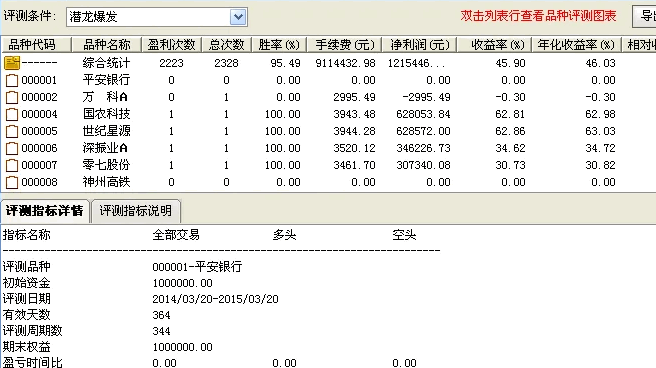Click the date range 2014/03/20-2015/03/20
This screenshot has width=656, height=368.
(x=215, y=299)
